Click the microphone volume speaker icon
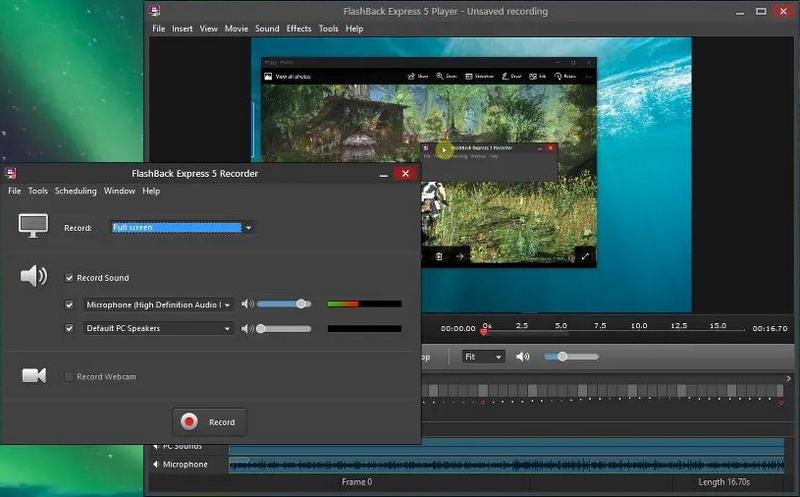Screen dimensions: 800x497 coord(247,304)
